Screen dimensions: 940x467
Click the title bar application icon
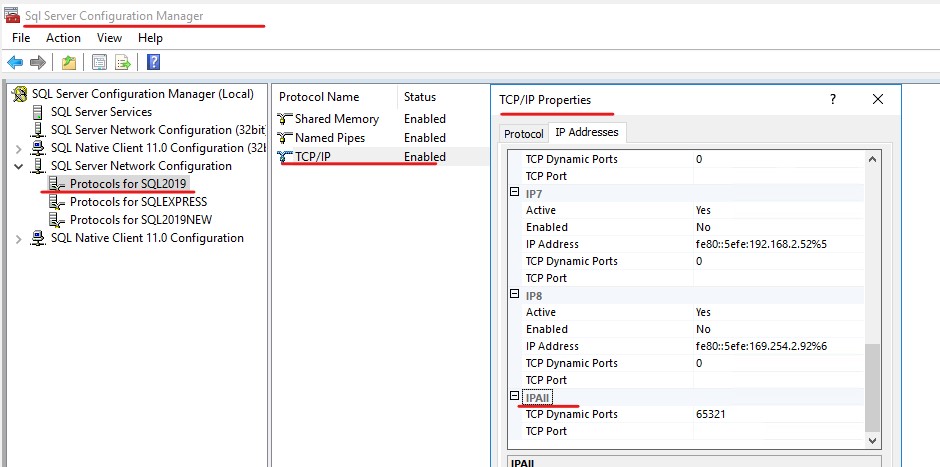click(12, 16)
